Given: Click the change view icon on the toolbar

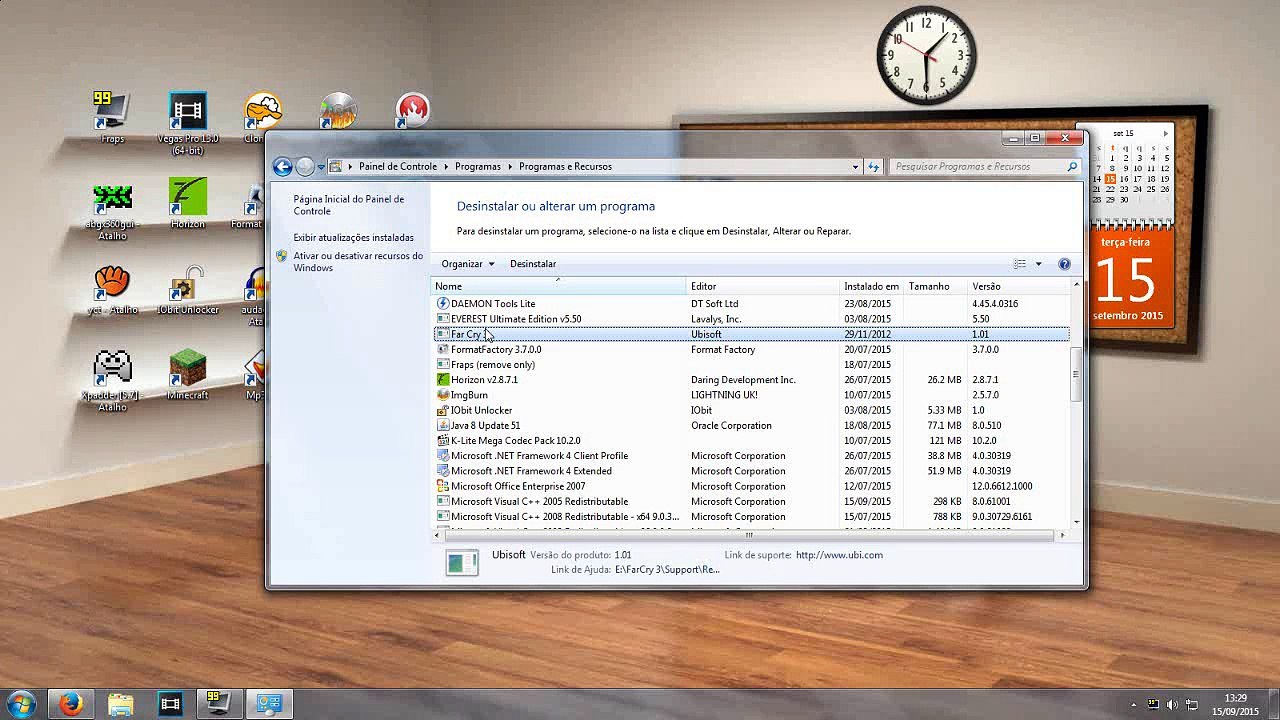Looking at the screenshot, I should tap(1020, 264).
